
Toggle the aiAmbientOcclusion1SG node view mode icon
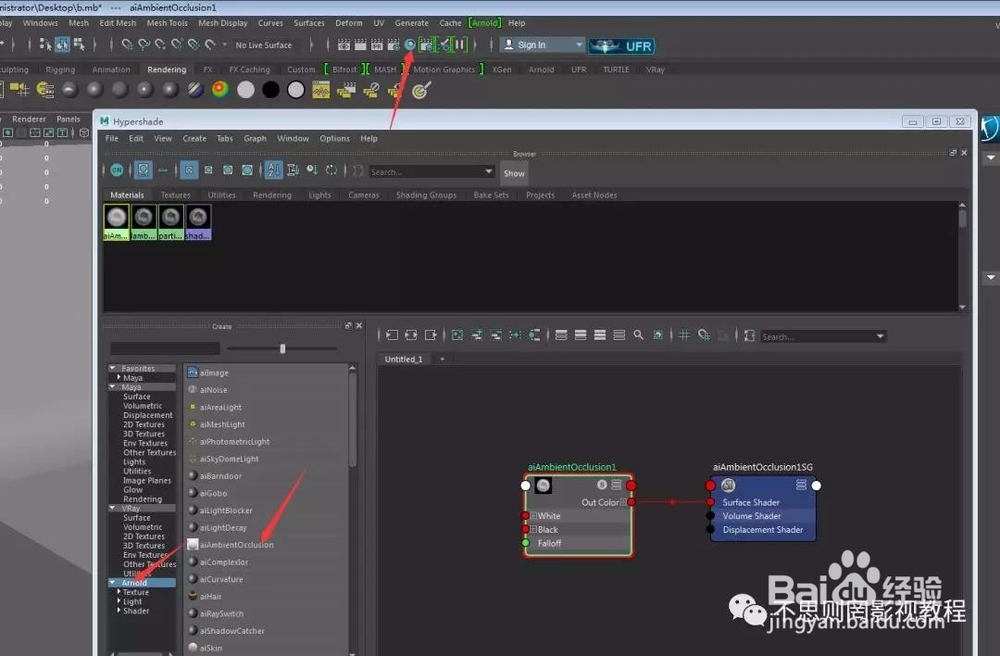[802, 485]
